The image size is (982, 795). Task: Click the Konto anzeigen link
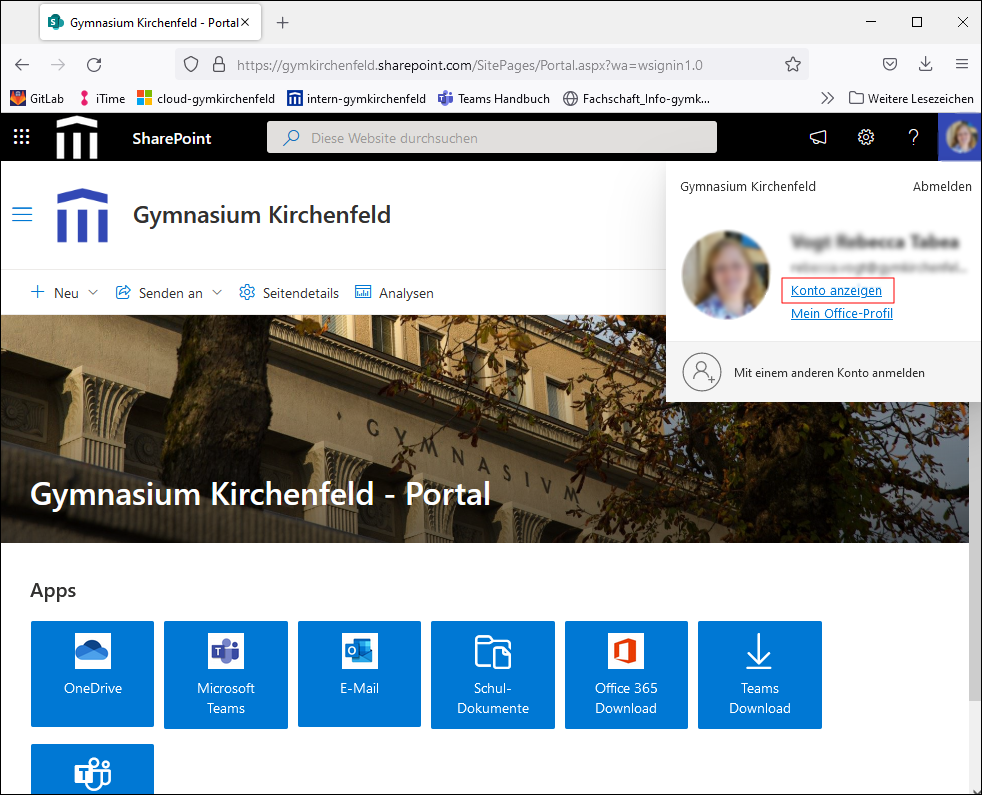click(x=836, y=290)
